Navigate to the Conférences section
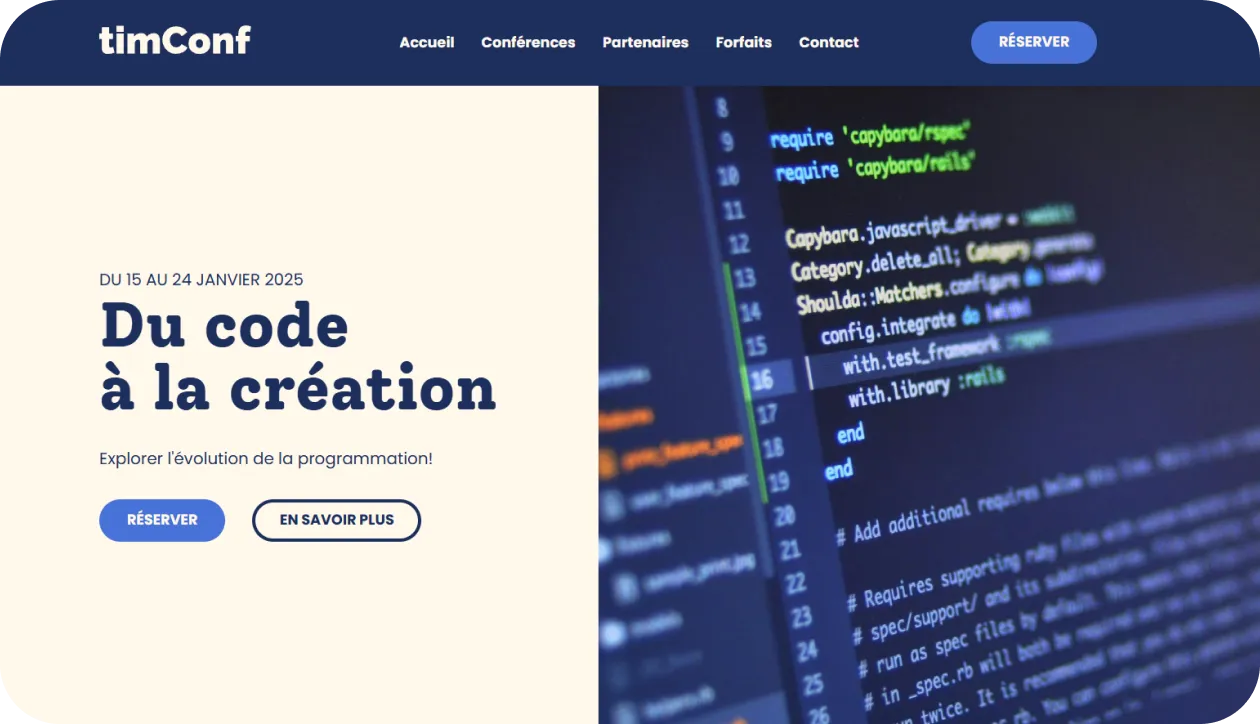 [x=528, y=42]
